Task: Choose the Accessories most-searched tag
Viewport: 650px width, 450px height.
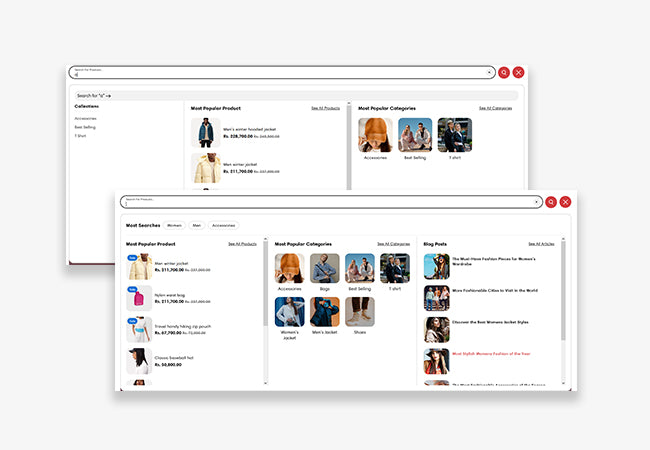Action: click(x=224, y=226)
